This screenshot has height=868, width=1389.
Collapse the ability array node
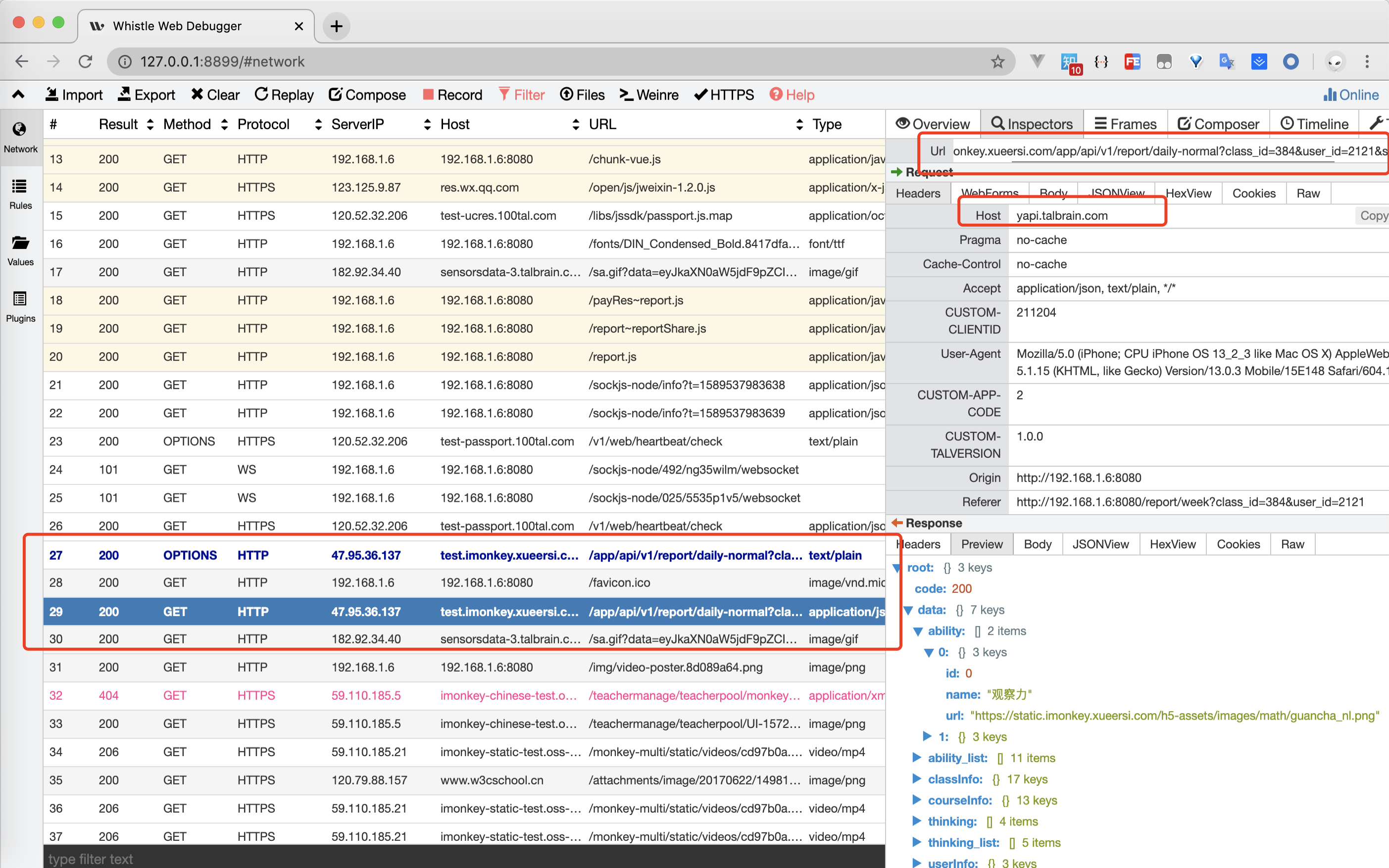[x=918, y=631]
